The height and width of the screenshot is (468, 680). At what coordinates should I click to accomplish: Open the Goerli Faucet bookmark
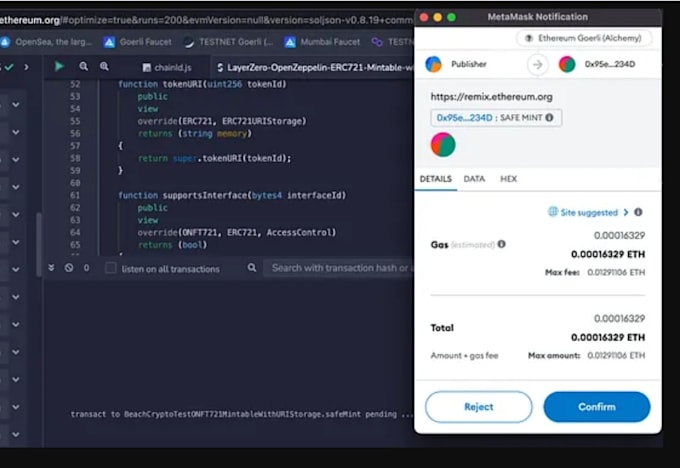tap(138, 42)
